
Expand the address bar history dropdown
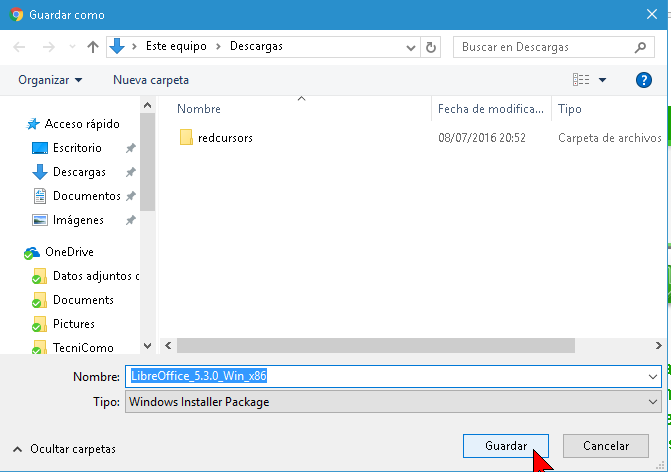click(411, 47)
